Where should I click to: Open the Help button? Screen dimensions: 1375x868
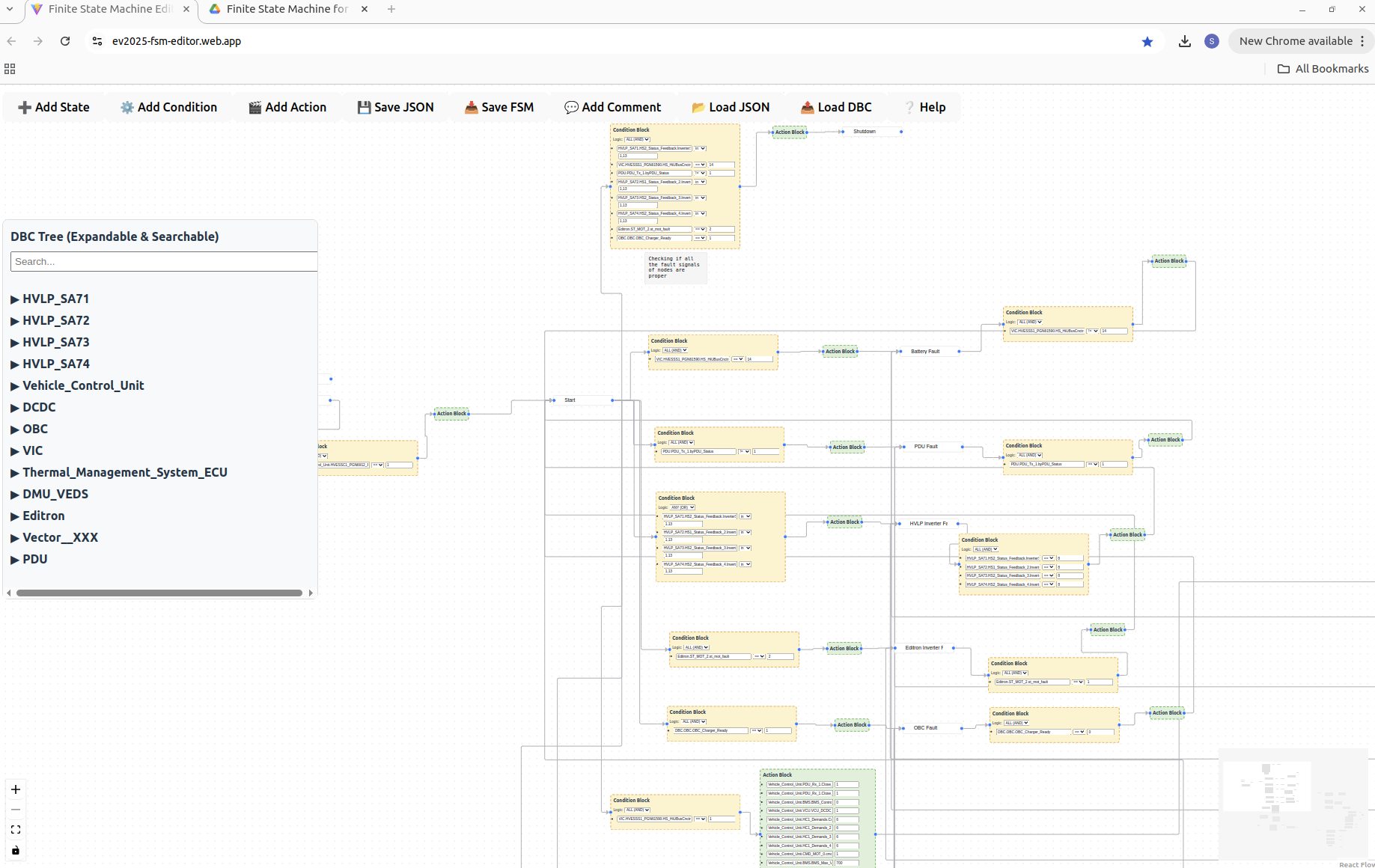tap(925, 107)
